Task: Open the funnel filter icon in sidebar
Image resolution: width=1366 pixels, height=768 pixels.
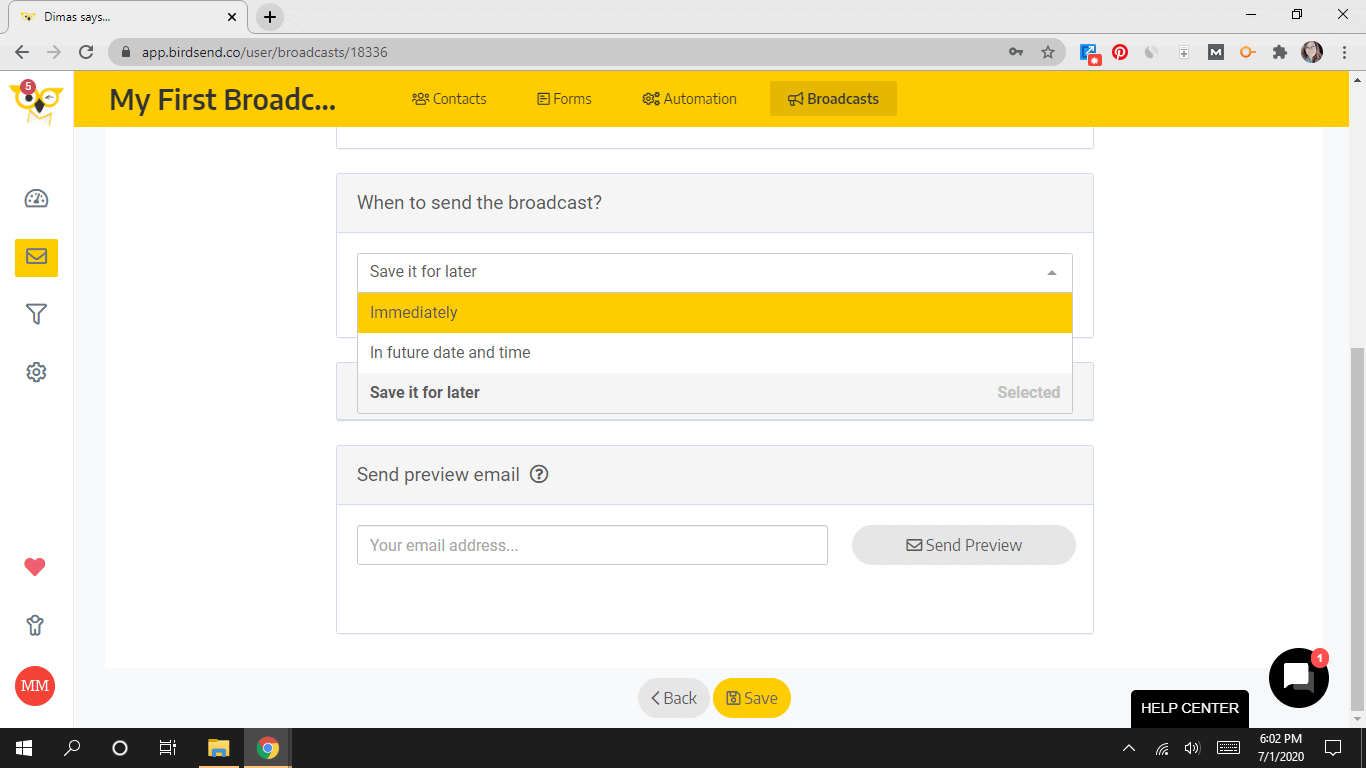Action: tap(36, 315)
